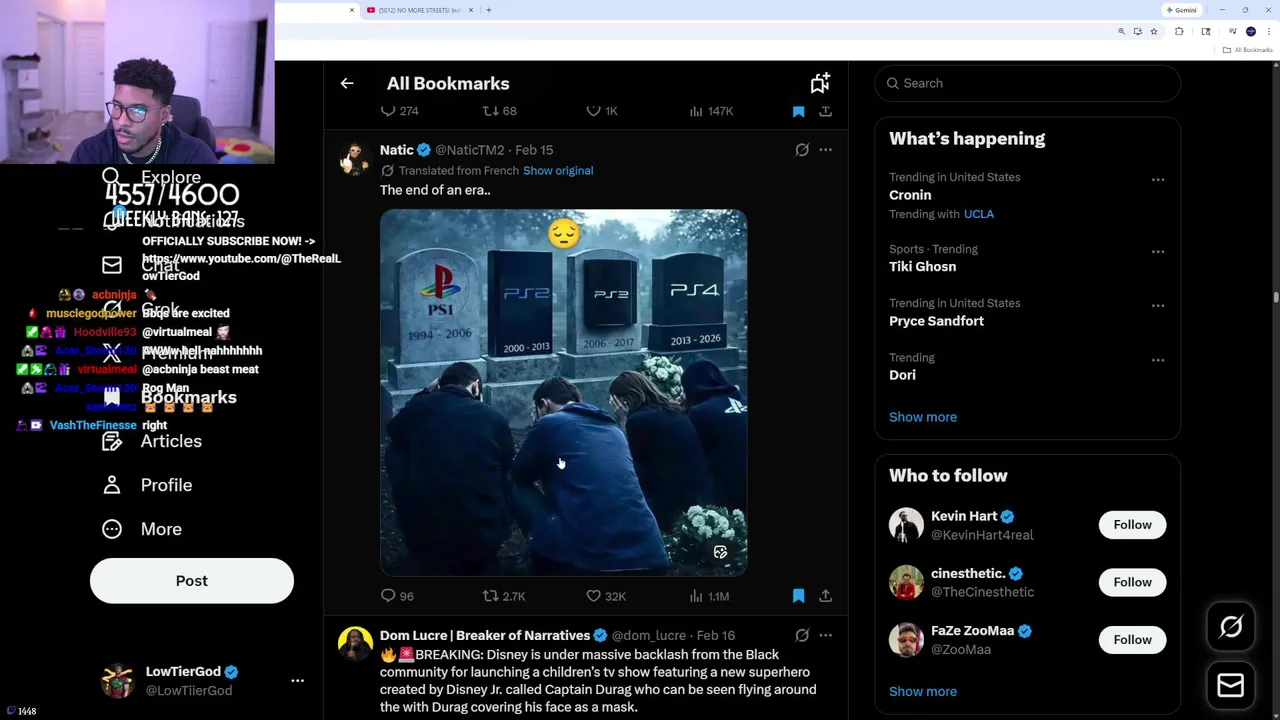This screenshot has height=720, width=1280.
Task: Follow FaZe ZooMaa
Action: (1132, 639)
